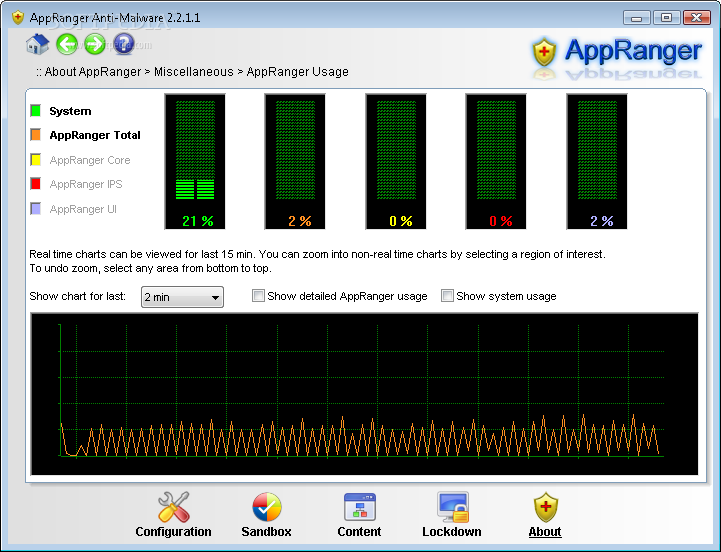Go forward with green right arrow

pyautogui.click(x=95, y=45)
